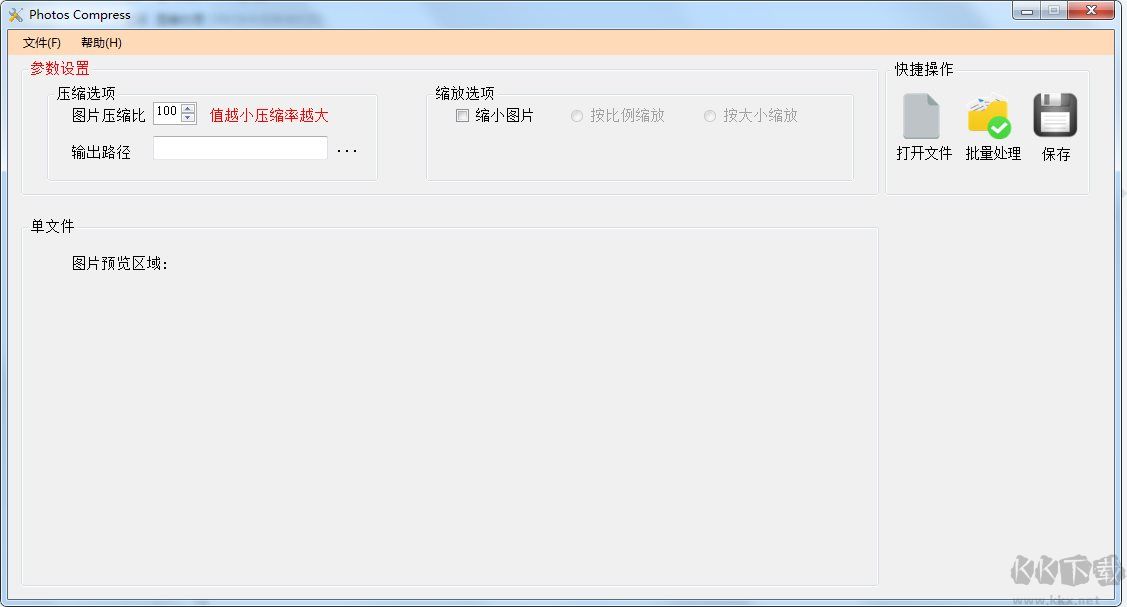Viewport: 1127px width, 607px height.
Task: Click the 图片压缩比 label
Action: click(109, 116)
